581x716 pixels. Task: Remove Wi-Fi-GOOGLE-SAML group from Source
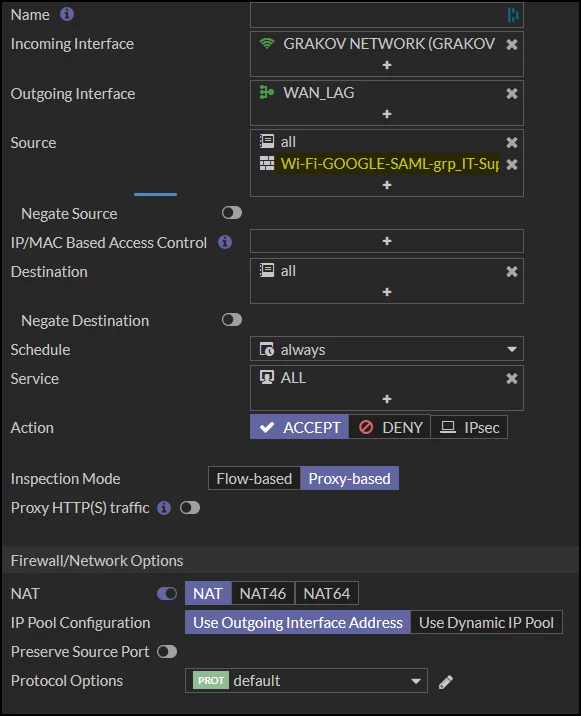pos(512,164)
